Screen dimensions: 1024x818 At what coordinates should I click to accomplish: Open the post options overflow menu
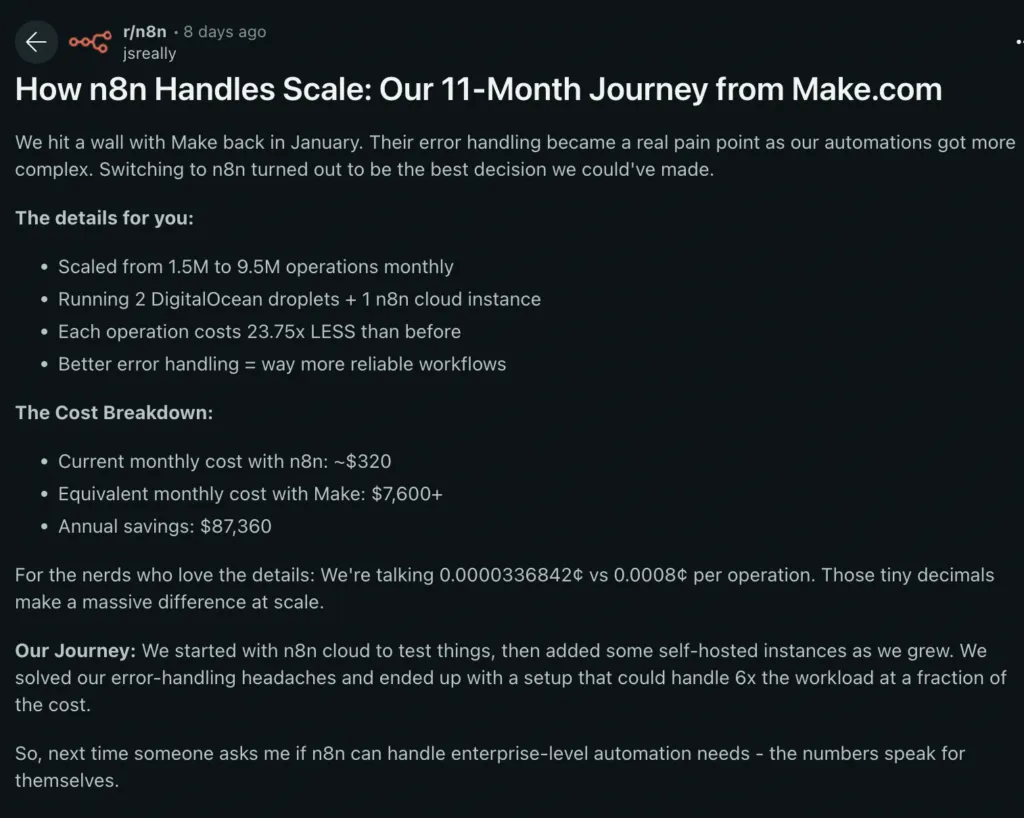point(1018,42)
